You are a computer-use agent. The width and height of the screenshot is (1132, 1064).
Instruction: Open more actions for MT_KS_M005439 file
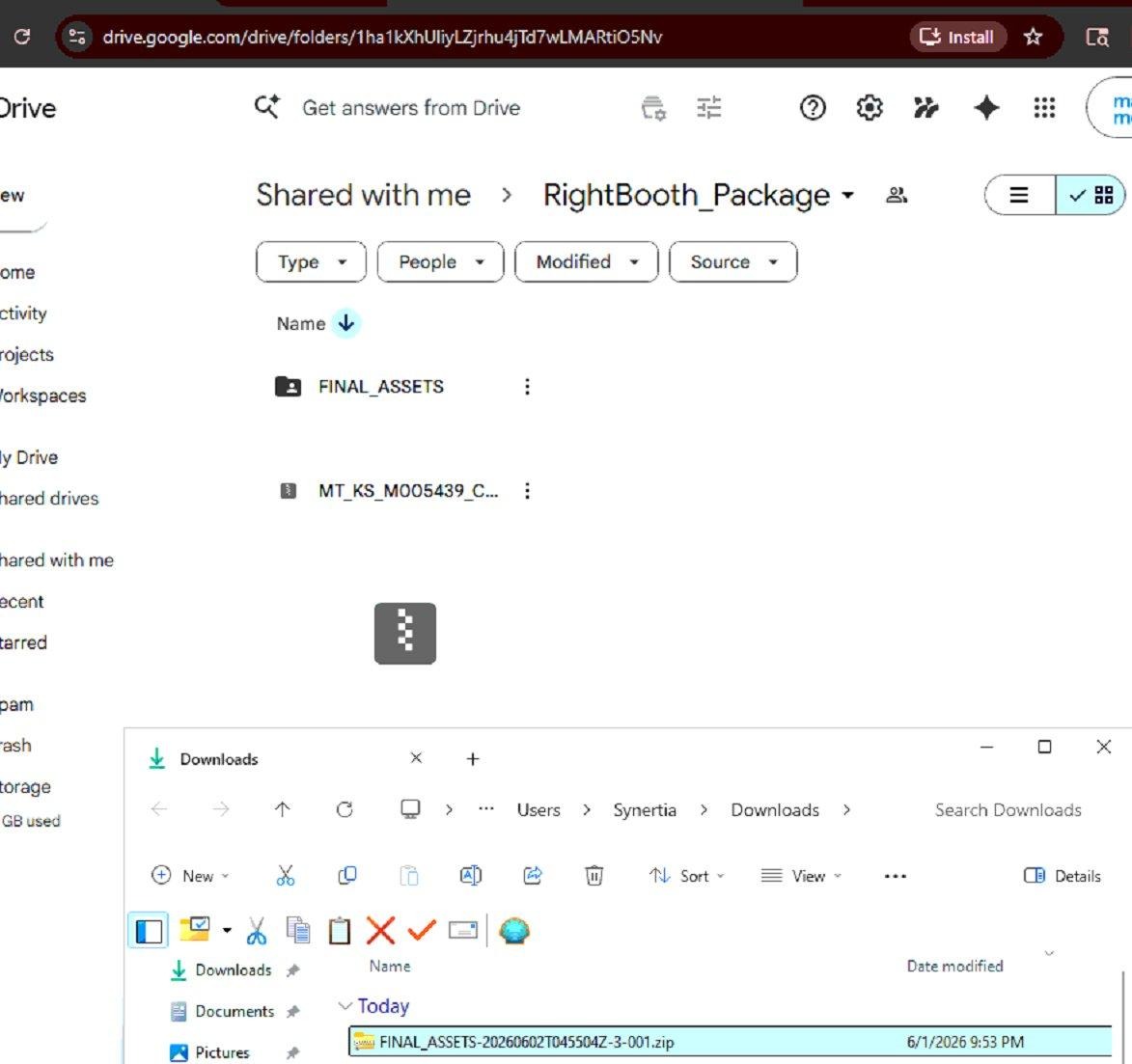[527, 491]
